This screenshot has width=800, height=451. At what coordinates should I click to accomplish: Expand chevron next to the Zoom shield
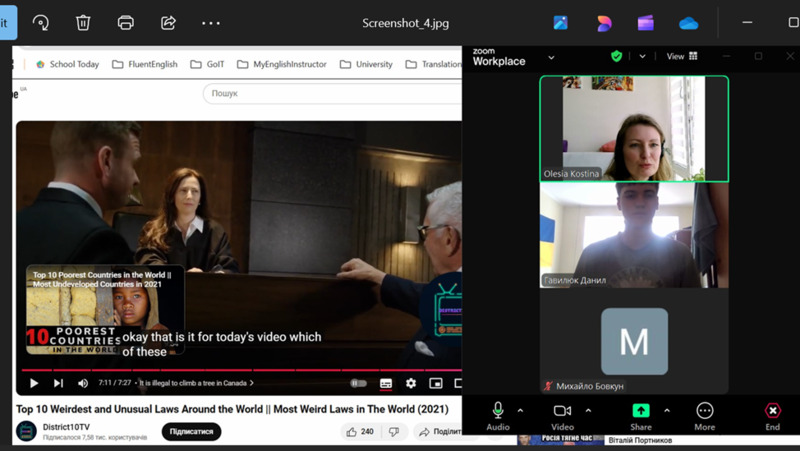[642, 56]
